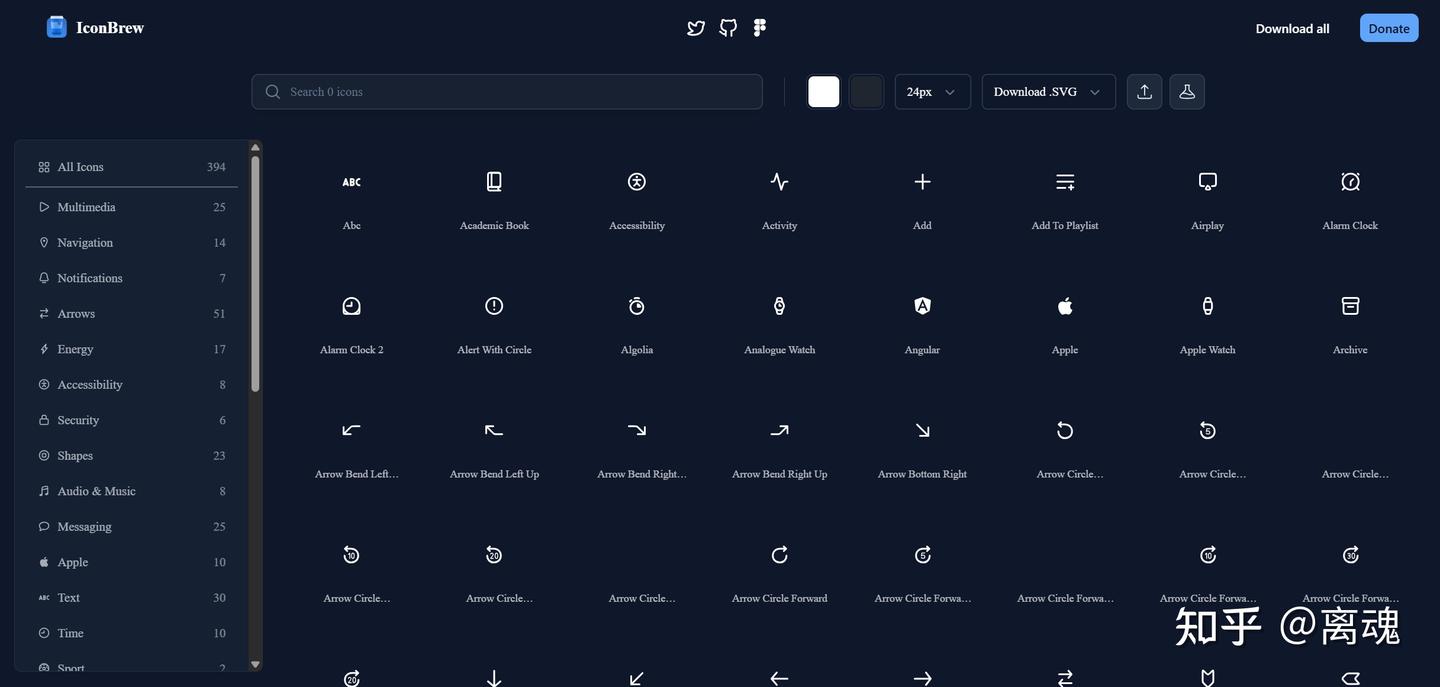Filter by Security category
The width and height of the screenshot is (1440, 687).
132,420
